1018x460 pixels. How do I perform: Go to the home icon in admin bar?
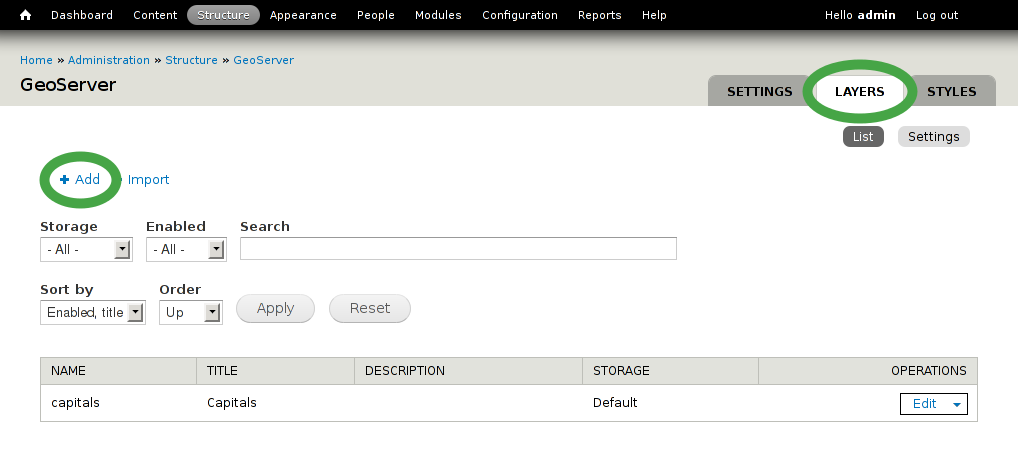coord(25,15)
